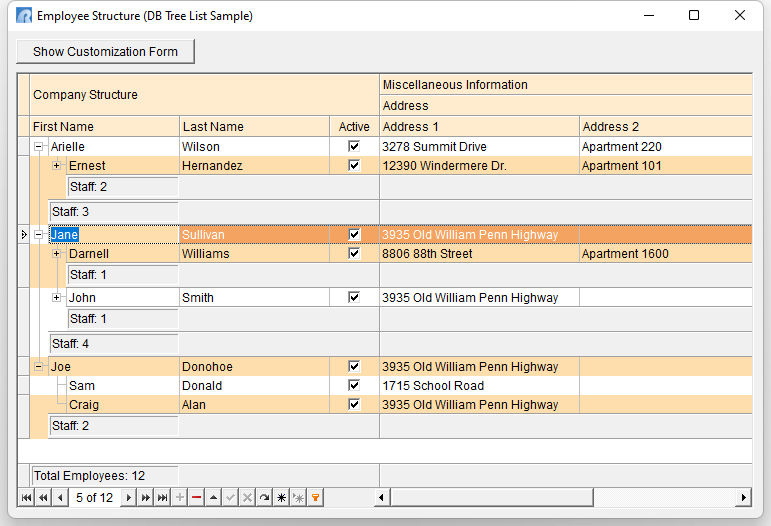This screenshot has width=771, height=526.
Task: Click the Address band header
Action: 566,106
